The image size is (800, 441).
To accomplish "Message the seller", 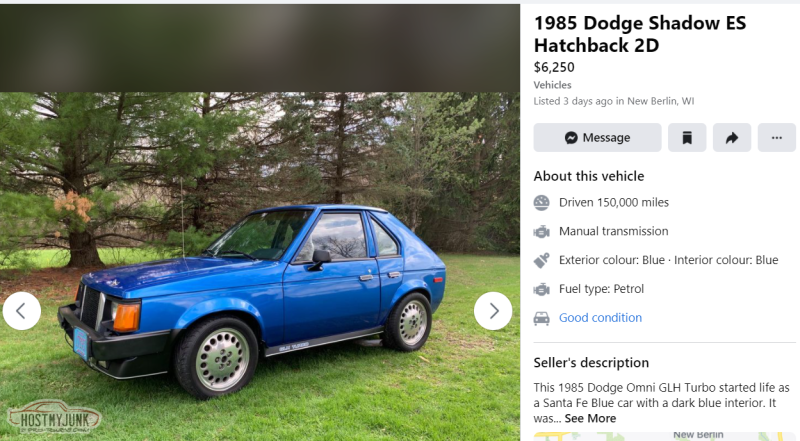I will click(597, 137).
